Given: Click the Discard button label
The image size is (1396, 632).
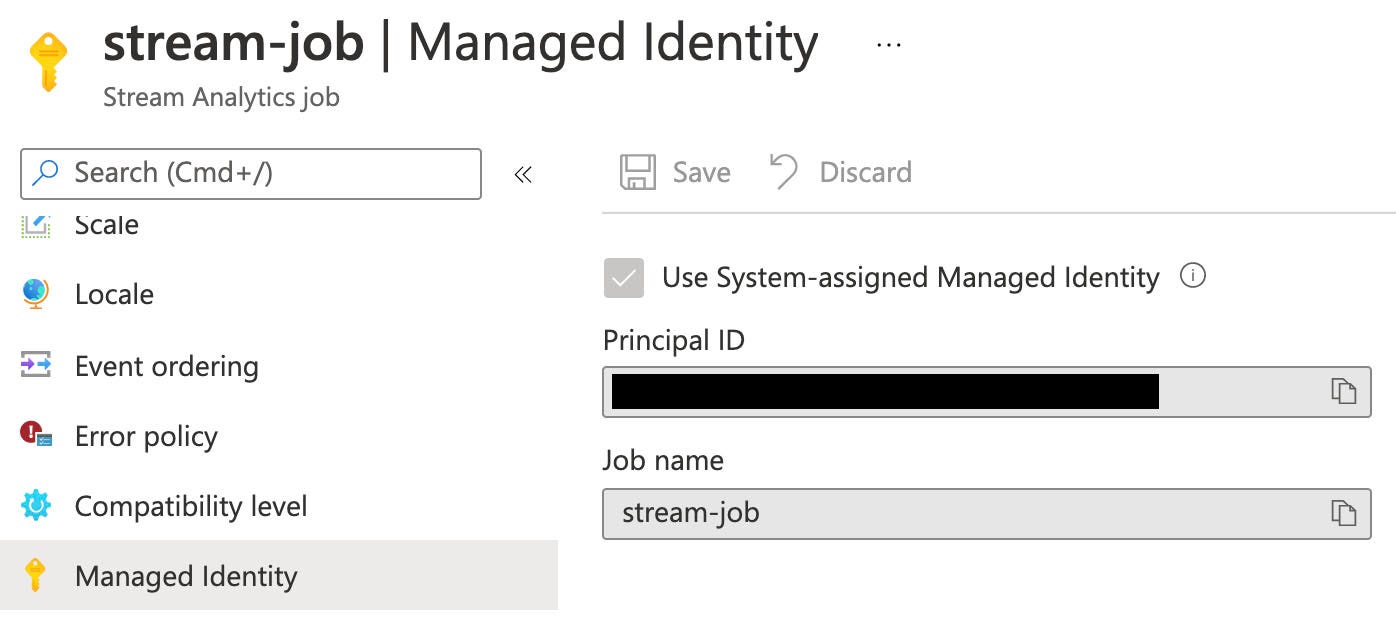Looking at the screenshot, I should [x=865, y=172].
